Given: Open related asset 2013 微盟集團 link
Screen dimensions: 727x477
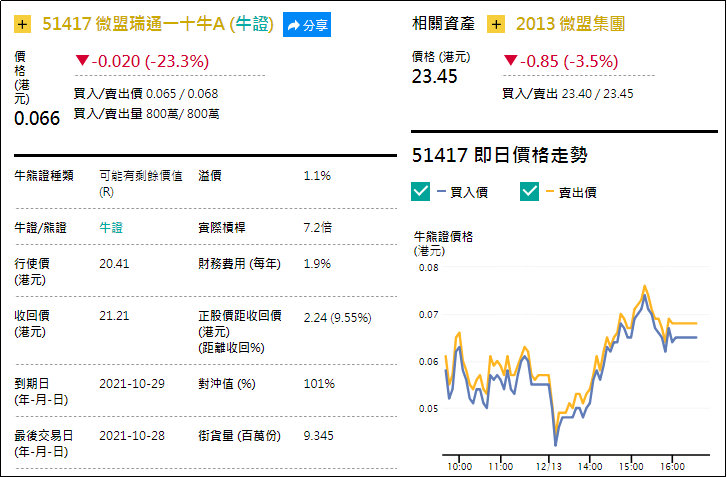Looking at the screenshot, I should point(570,24).
